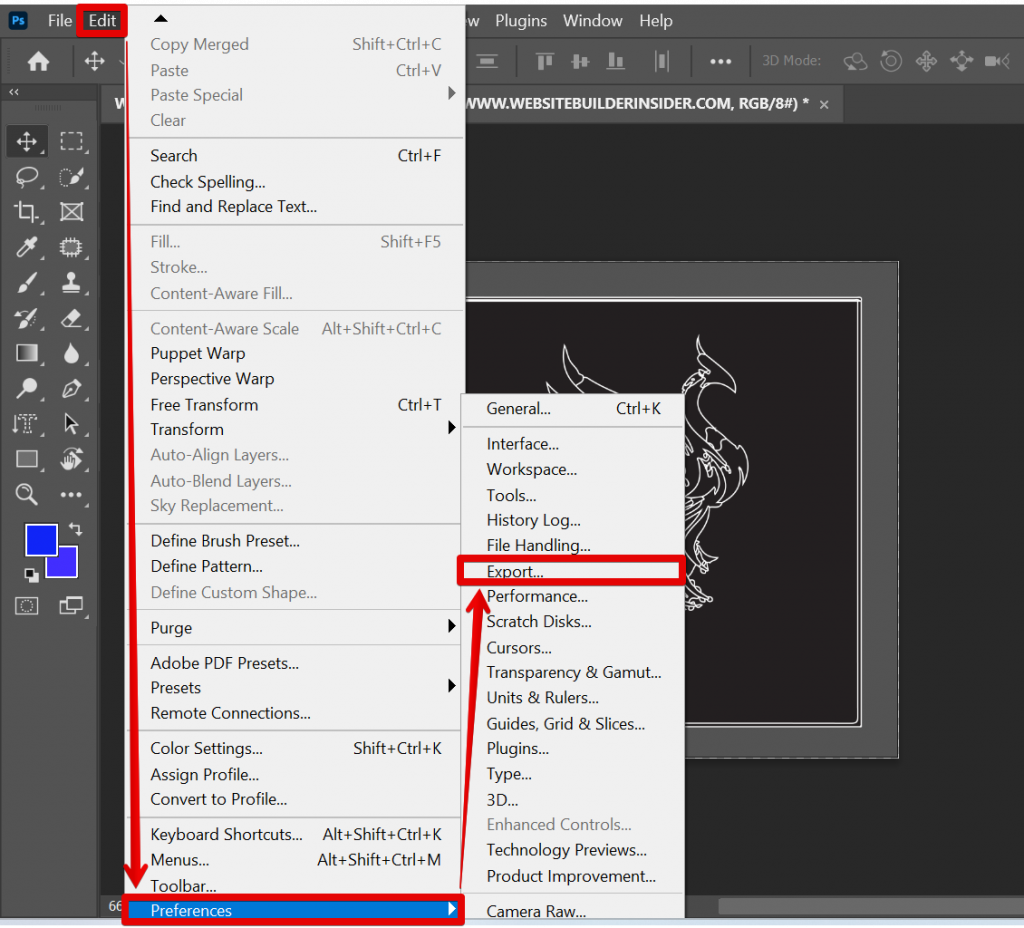Expand the Transform submenu
The height and width of the screenshot is (928, 1024).
click(x=187, y=429)
